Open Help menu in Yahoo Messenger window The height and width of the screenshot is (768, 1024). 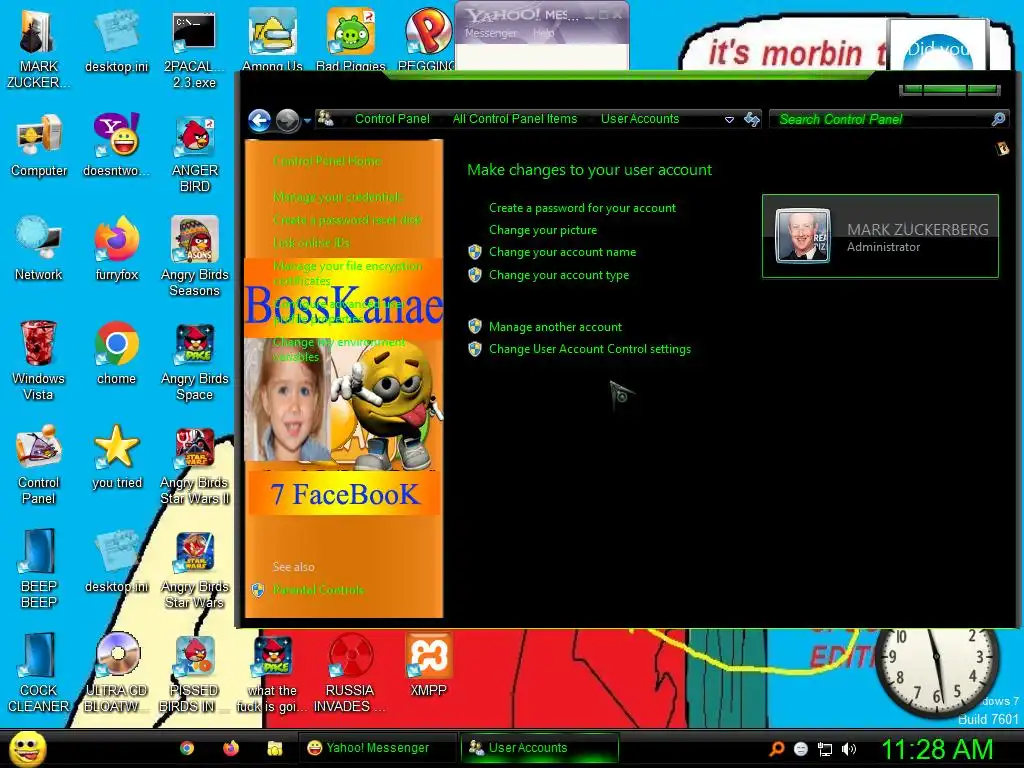tap(543, 33)
